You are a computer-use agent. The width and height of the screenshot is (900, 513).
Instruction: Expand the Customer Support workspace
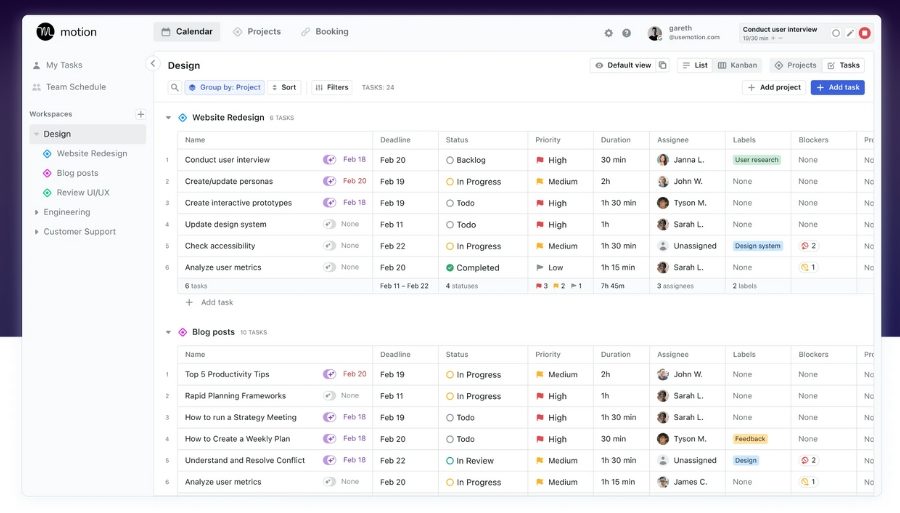click(x=36, y=232)
